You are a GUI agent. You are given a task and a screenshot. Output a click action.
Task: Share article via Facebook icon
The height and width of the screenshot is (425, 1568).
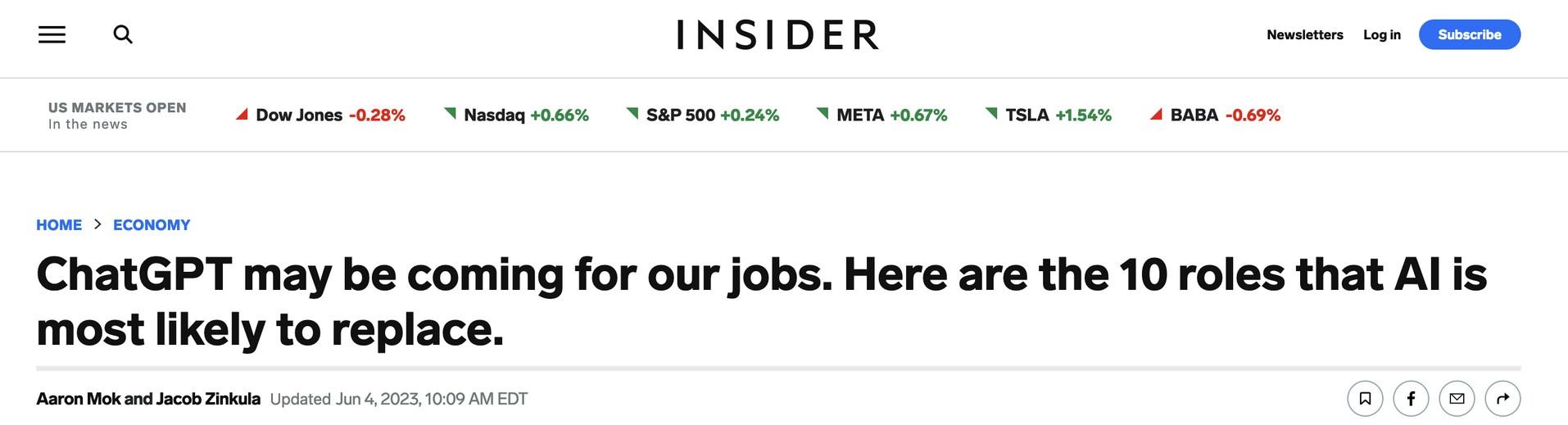pyautogui.click(x=1411, y=399)
